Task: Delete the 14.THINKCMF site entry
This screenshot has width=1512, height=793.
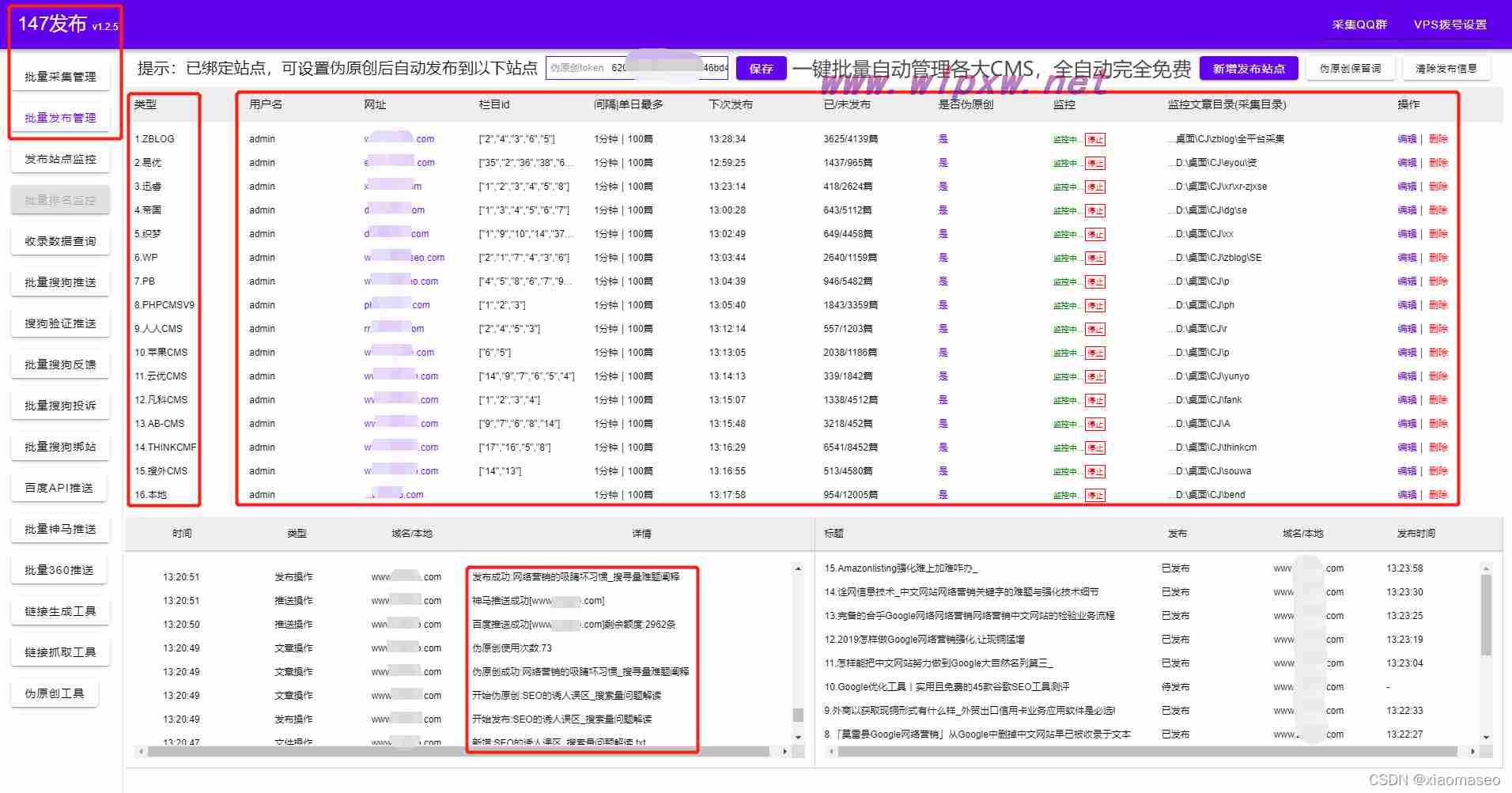Action: (1438, 447)
